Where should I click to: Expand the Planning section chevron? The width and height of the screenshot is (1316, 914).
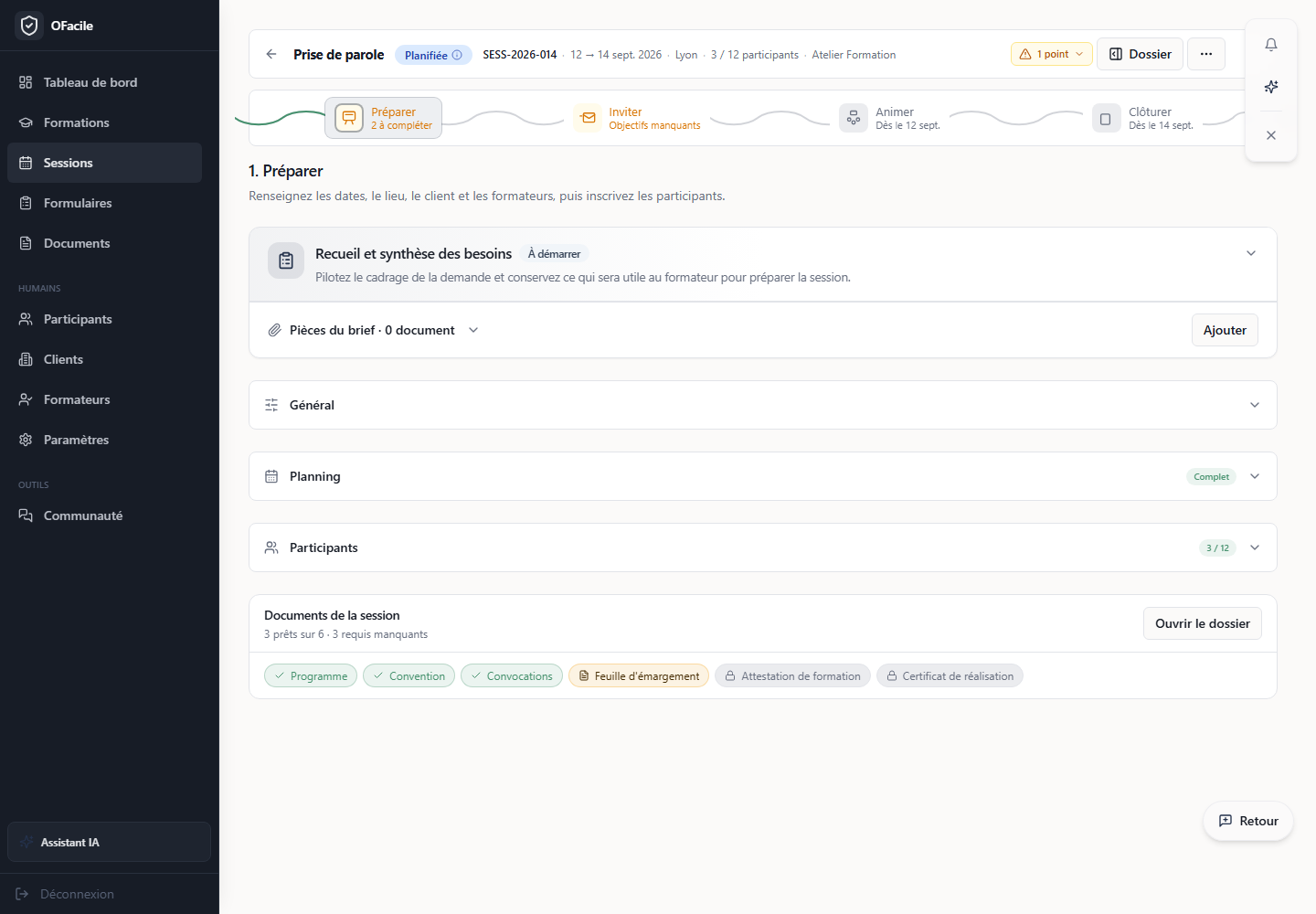pos(1255,476)
